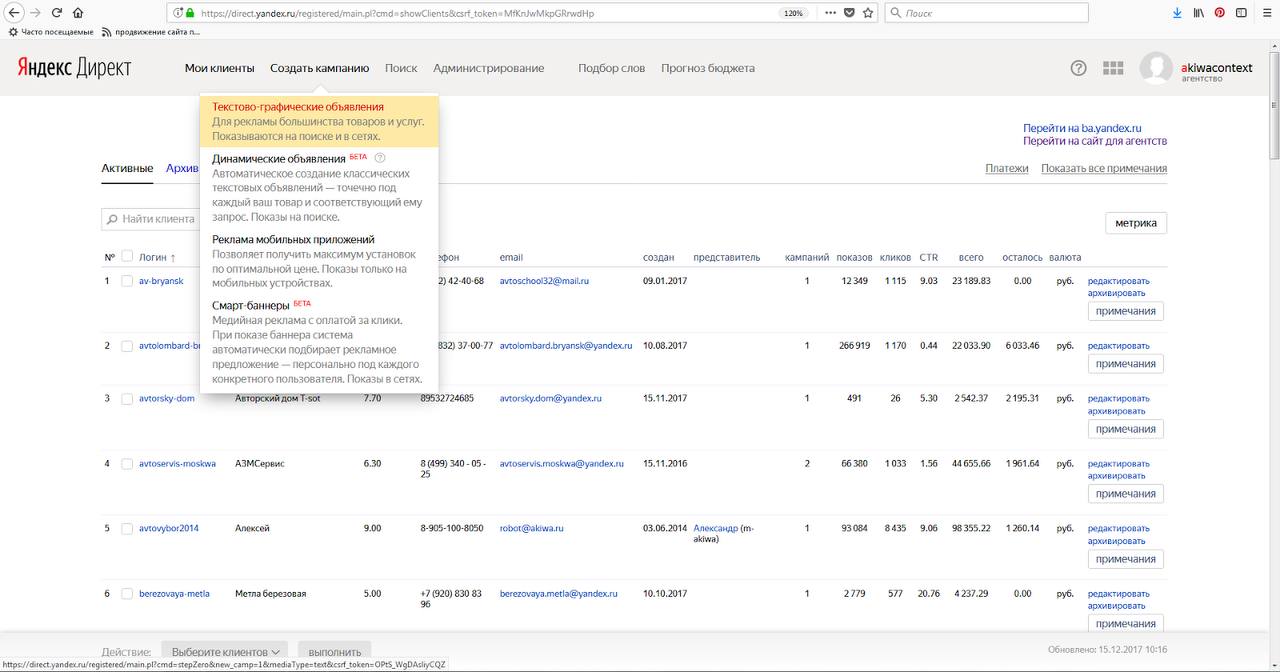Reload the page with the refresh icon
This screenshot has width=1280, height=672.
click(x=56, y=13)
